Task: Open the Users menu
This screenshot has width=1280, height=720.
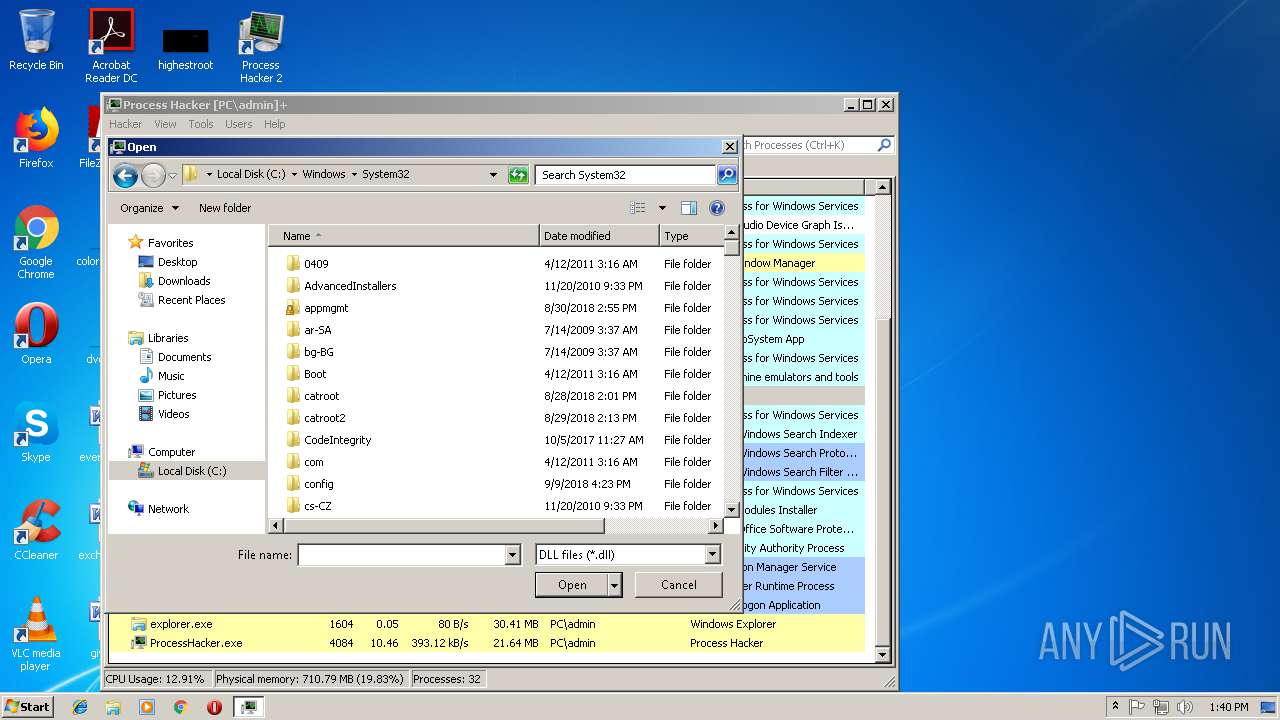Action: click(238, 124)
